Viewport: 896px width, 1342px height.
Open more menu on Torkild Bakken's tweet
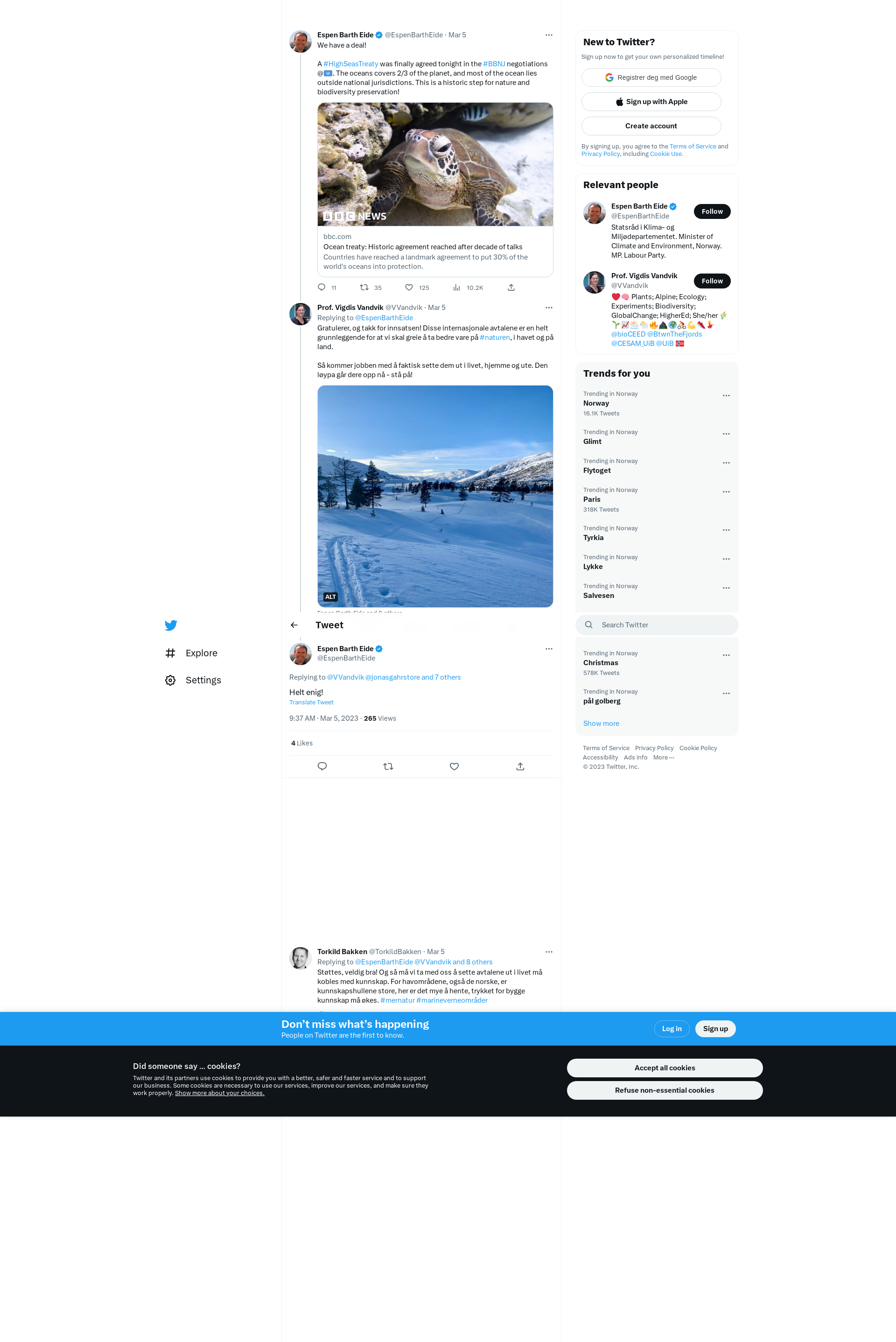tap(549, 952)
